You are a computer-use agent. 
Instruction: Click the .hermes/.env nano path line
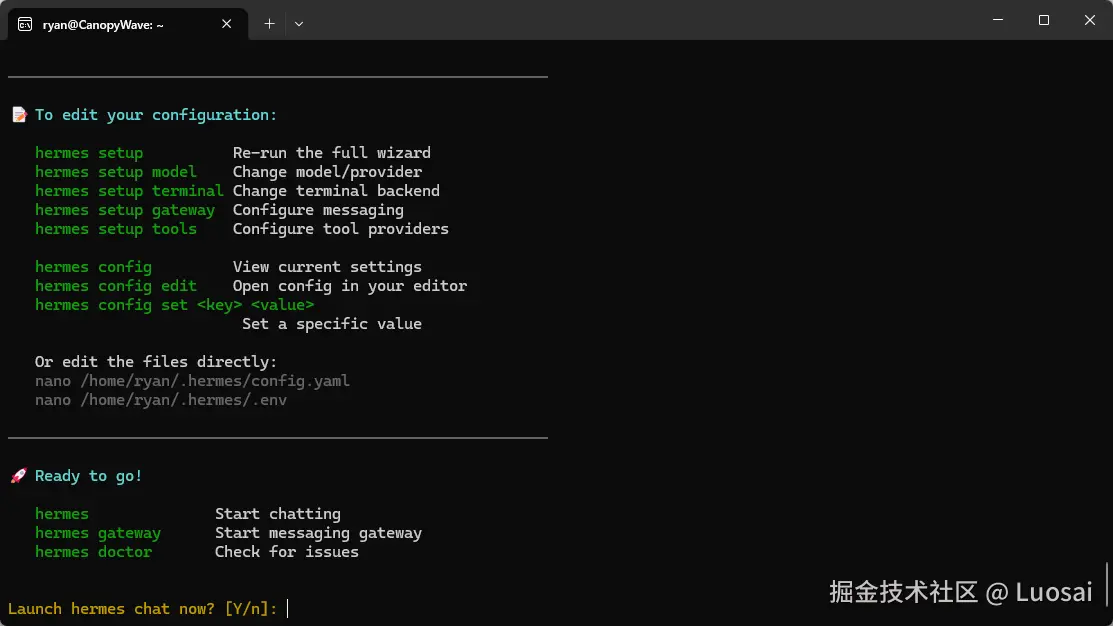161,400
